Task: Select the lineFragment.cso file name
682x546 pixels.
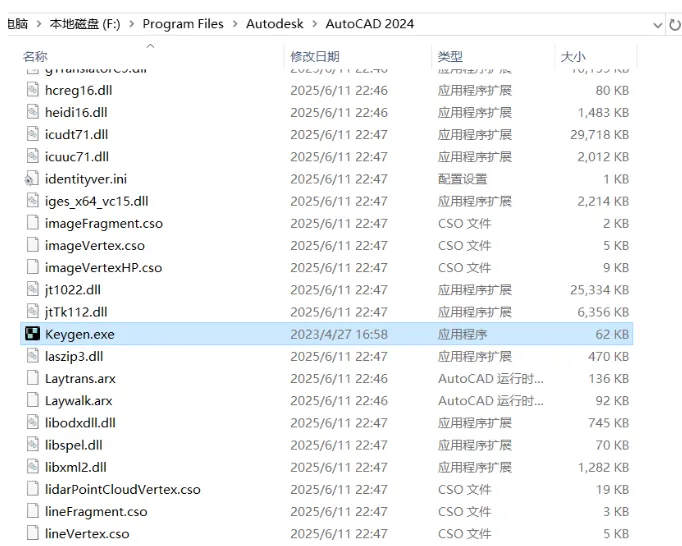Action: (x=96, y=512)
